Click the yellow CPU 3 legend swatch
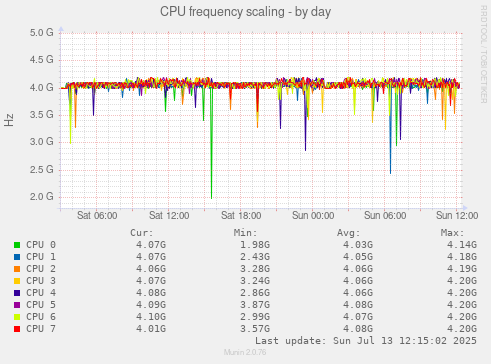 tap(17, 281)
